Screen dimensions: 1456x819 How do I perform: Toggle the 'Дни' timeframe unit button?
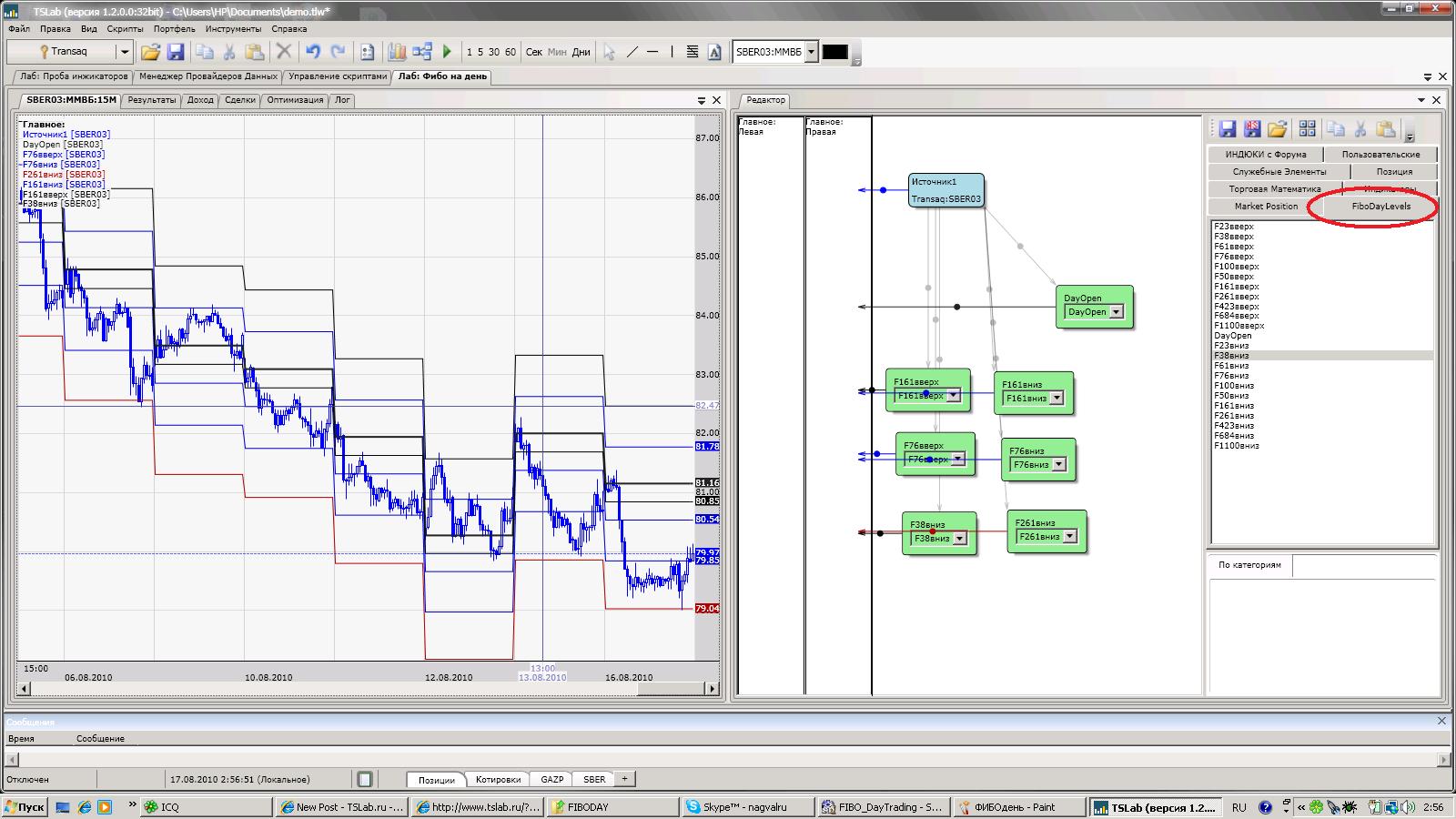[581, 52]
